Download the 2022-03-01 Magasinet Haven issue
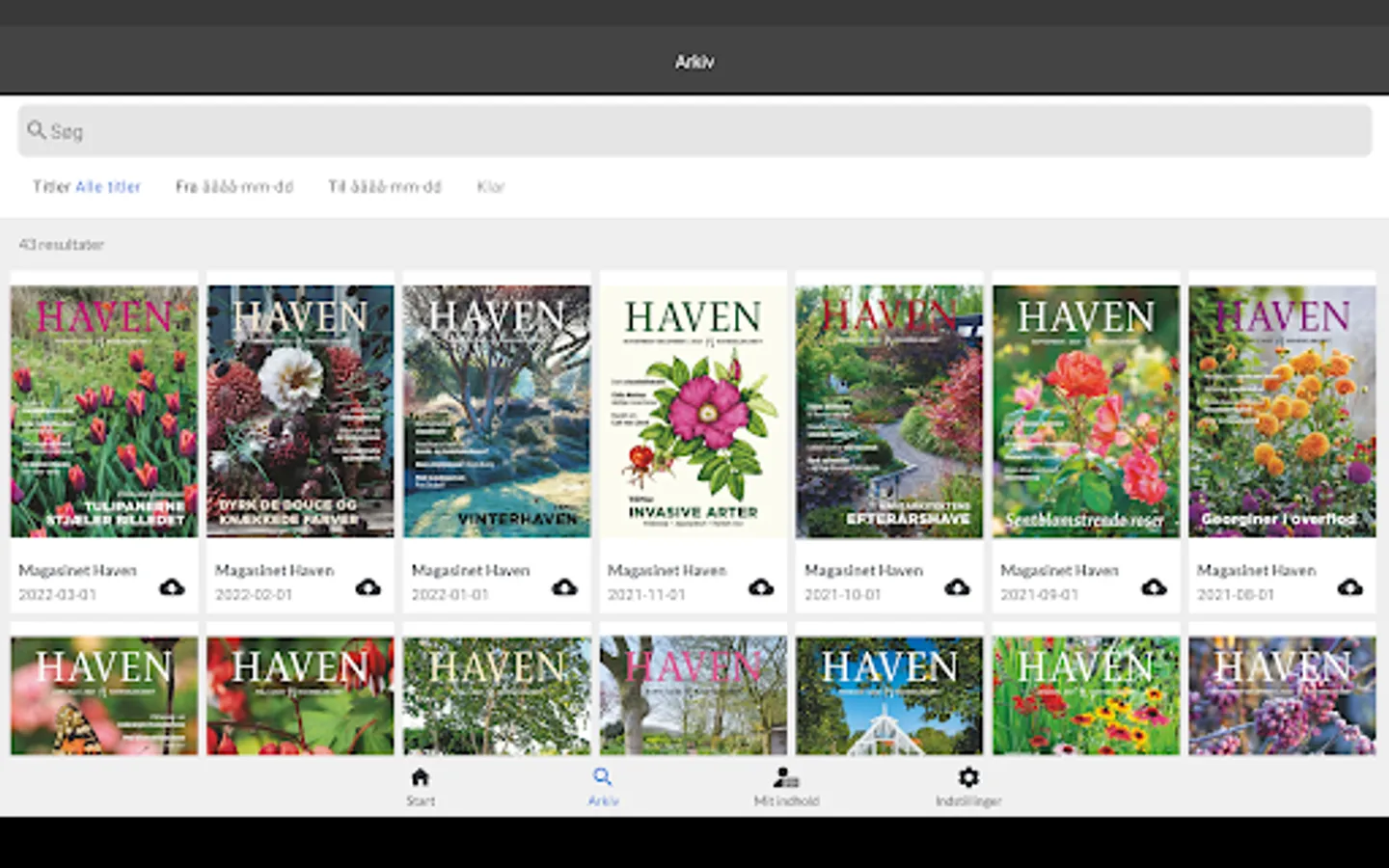The height and width of the screenshot is (868, 1389). pyautogui.click(x=172, y=586)
